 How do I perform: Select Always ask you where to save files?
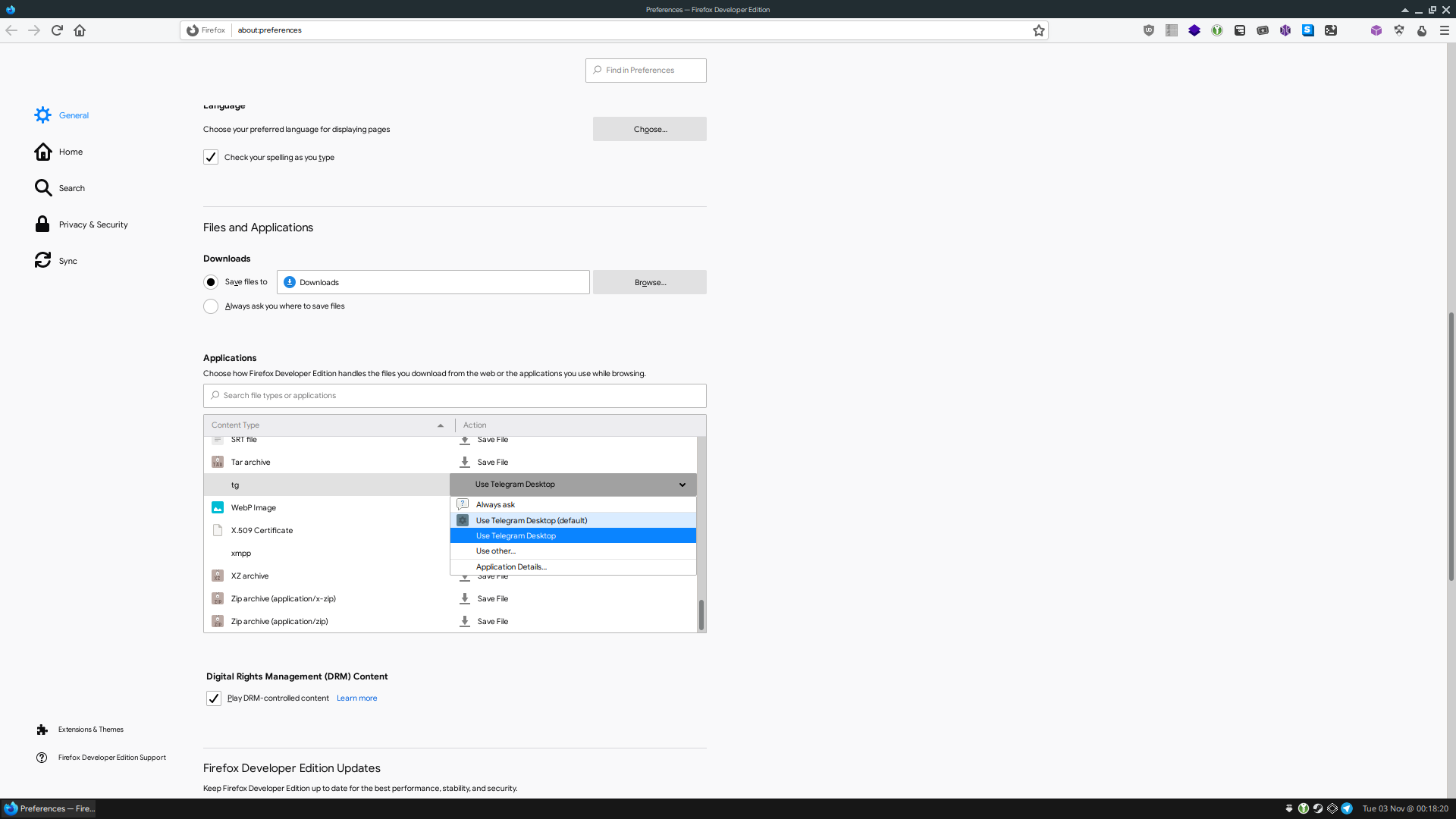(211, 306)
